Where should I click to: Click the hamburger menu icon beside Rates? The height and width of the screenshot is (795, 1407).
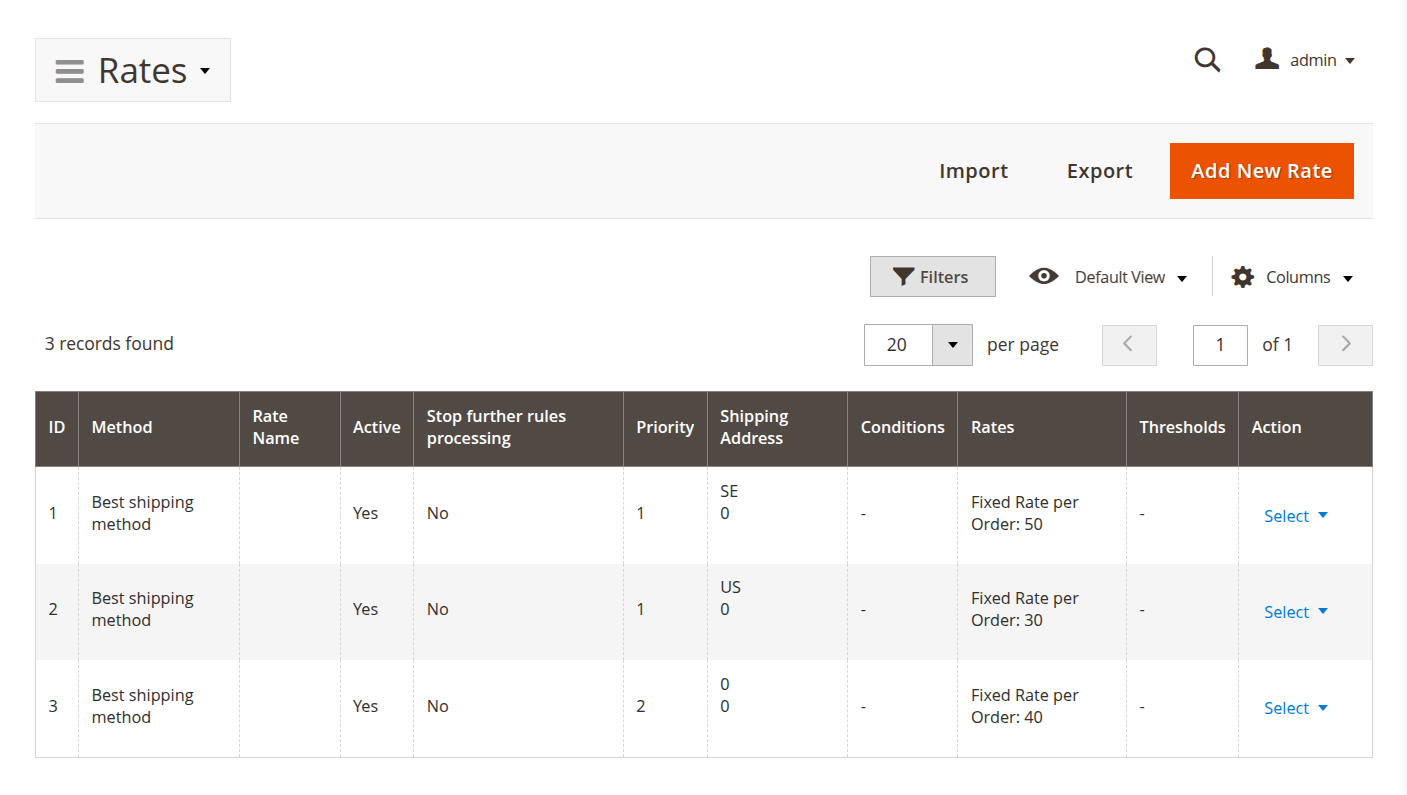(69, 71)
